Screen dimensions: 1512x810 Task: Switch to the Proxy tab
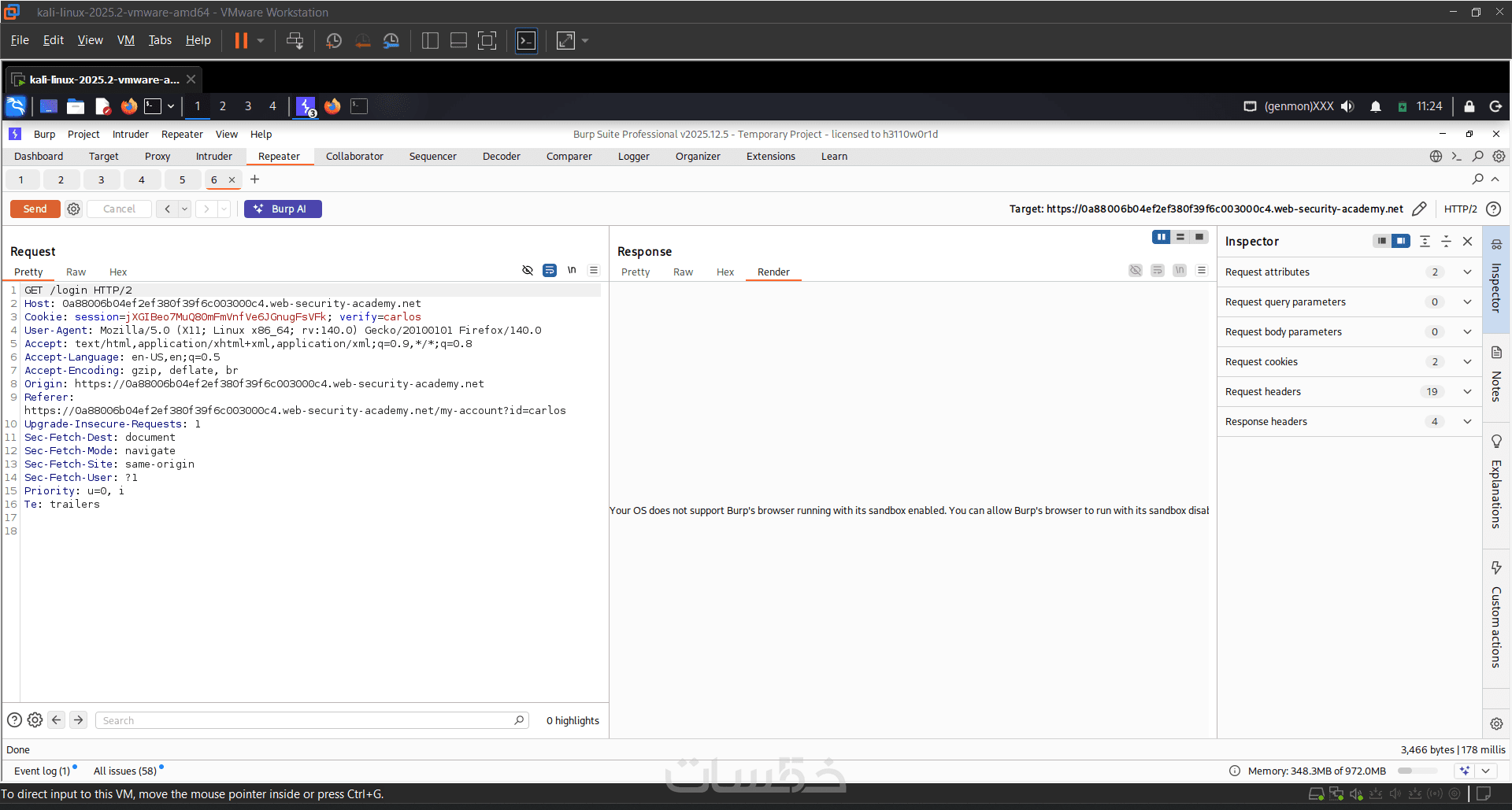pyautogui.click(x=157, y=157)
